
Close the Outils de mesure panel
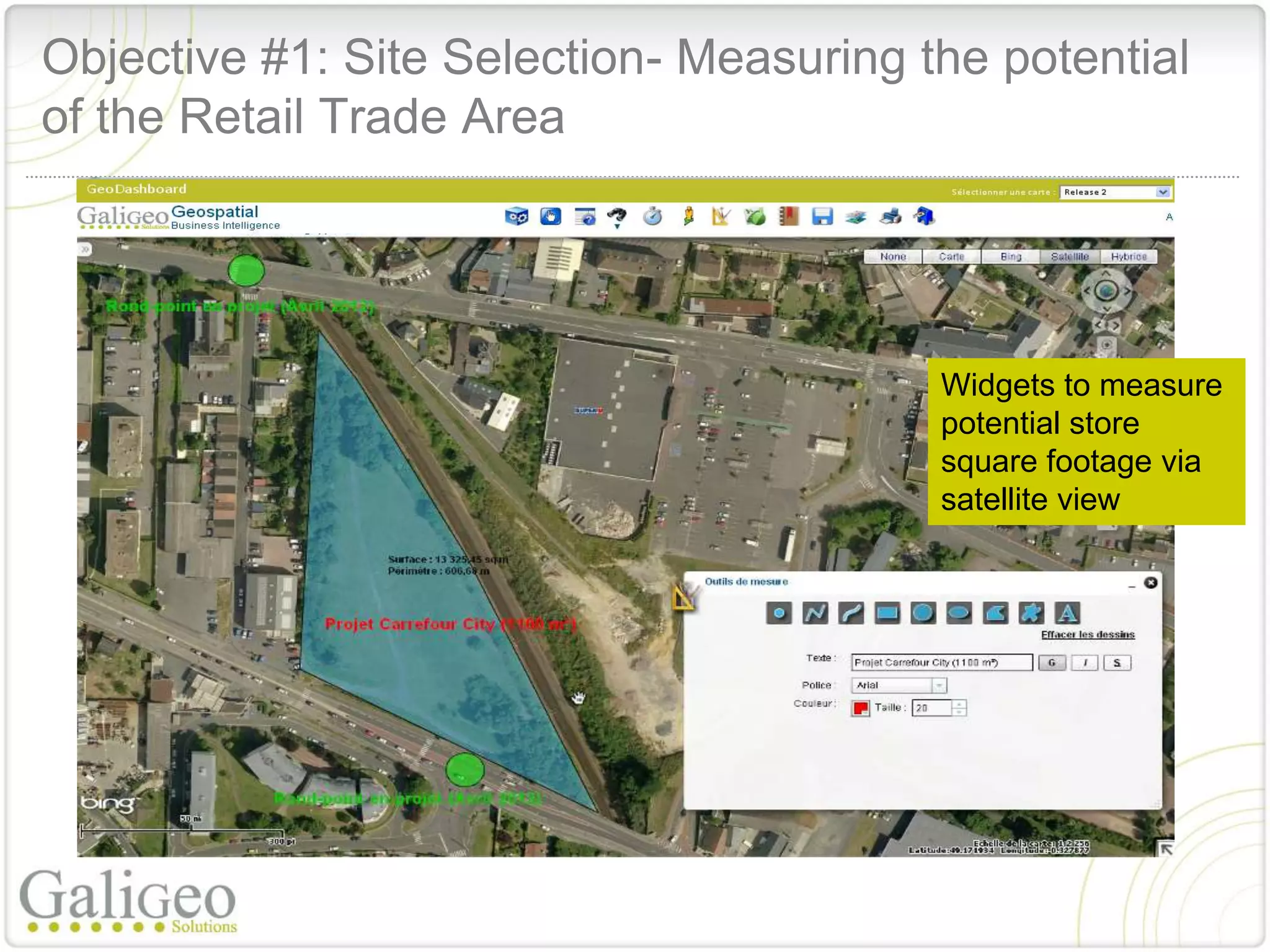(x=1151, y=583)
